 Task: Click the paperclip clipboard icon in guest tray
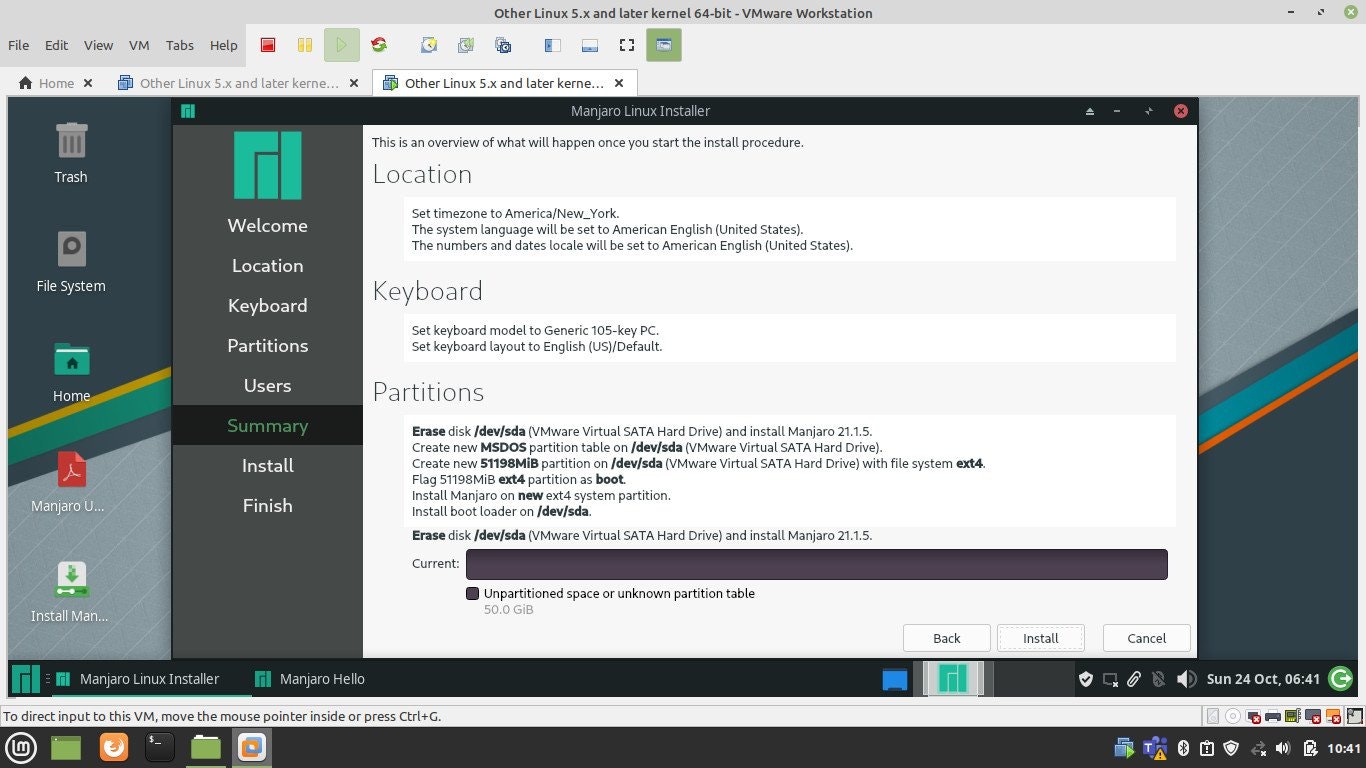point(1134,679)
